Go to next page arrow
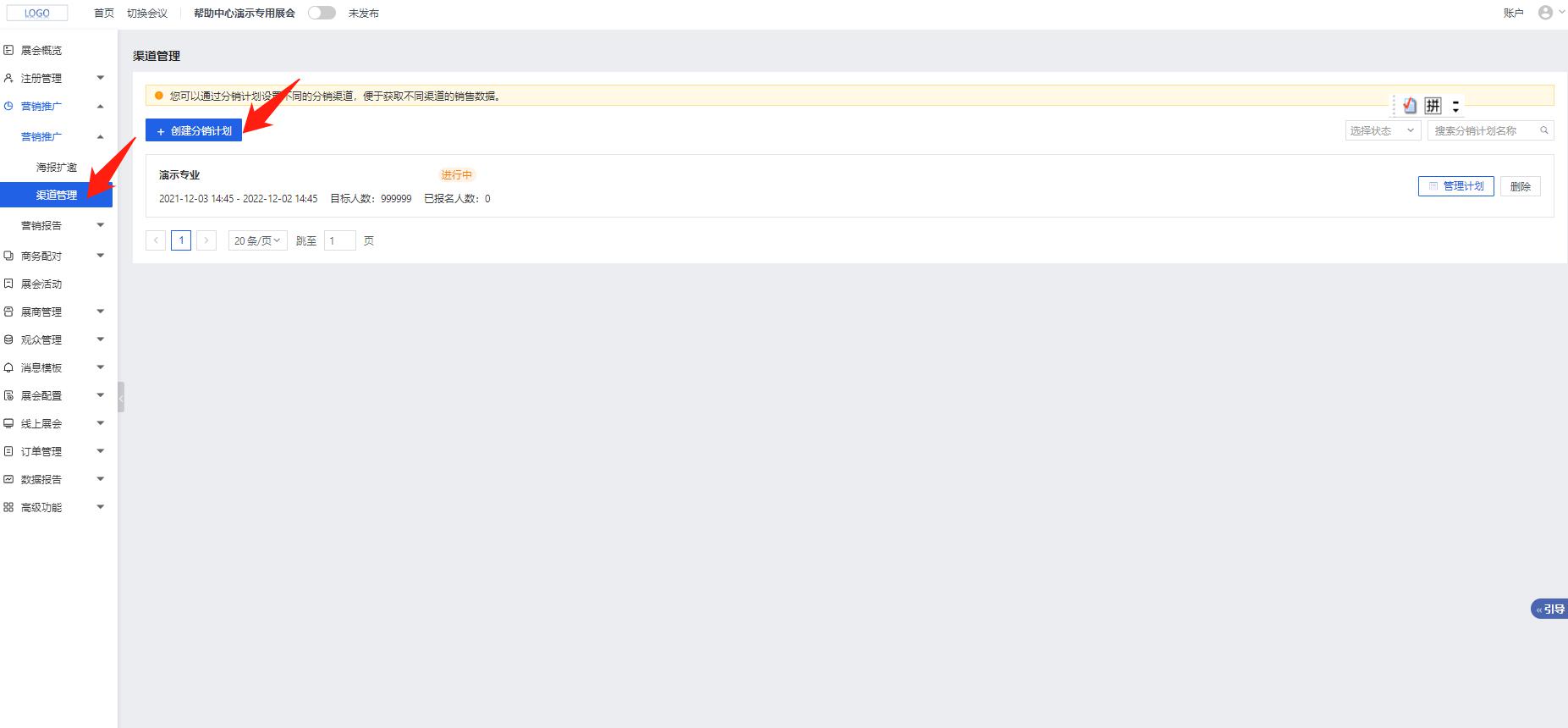 click(206, 240)
